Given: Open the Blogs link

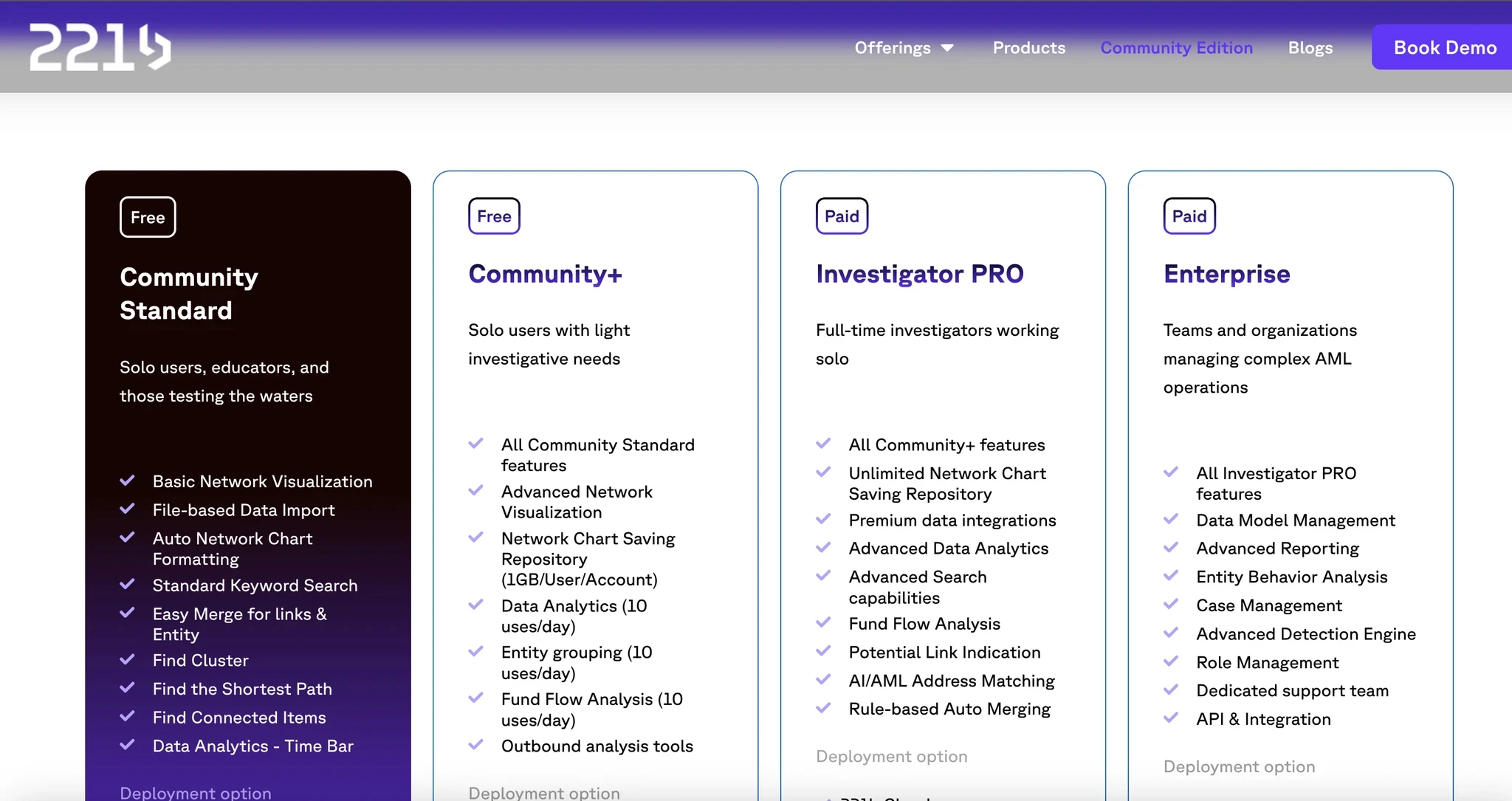Looking at the screenshot, I should click(1310, 48).
